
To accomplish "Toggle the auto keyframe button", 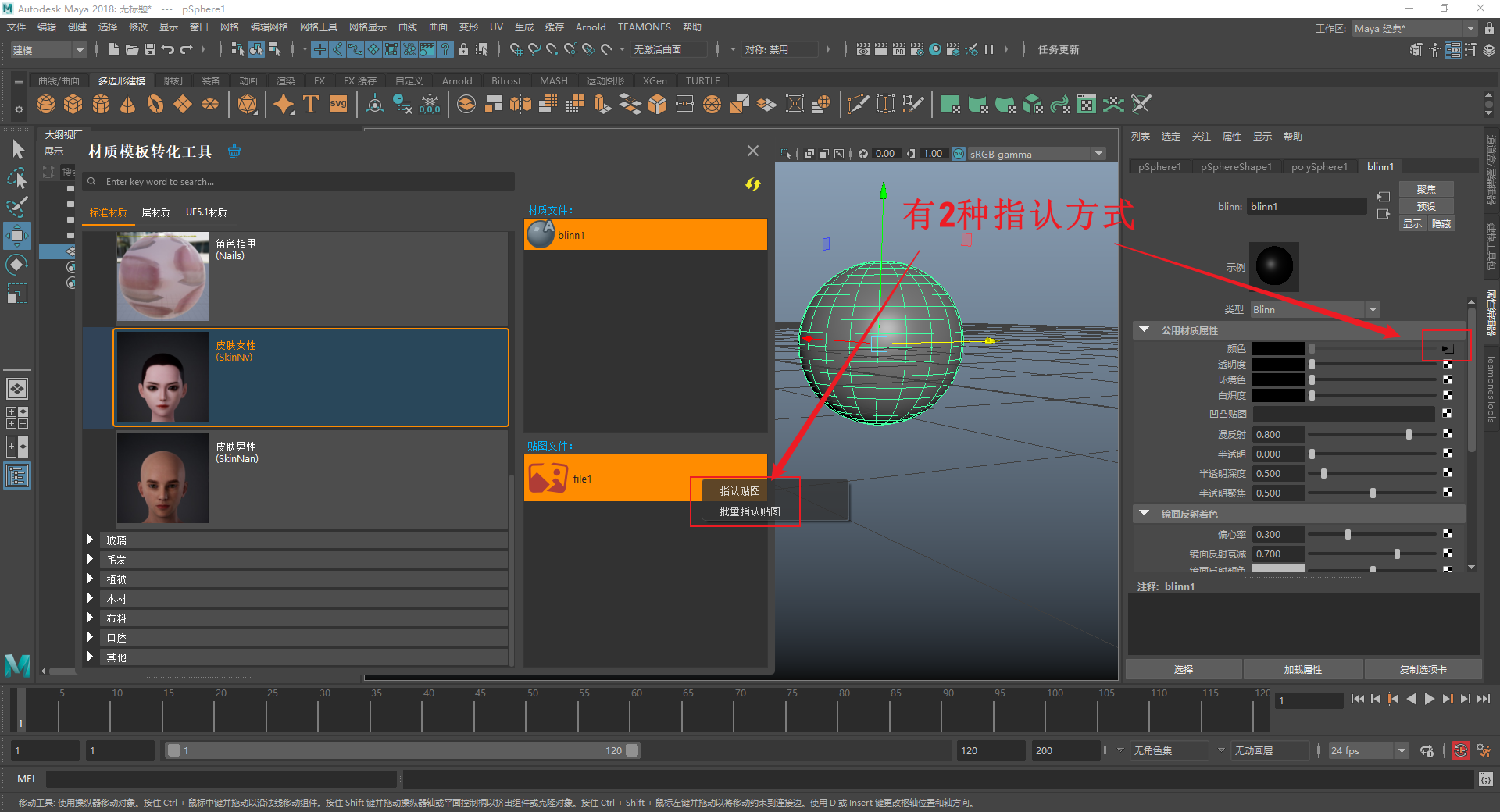I will click(x=1460, y=750).
